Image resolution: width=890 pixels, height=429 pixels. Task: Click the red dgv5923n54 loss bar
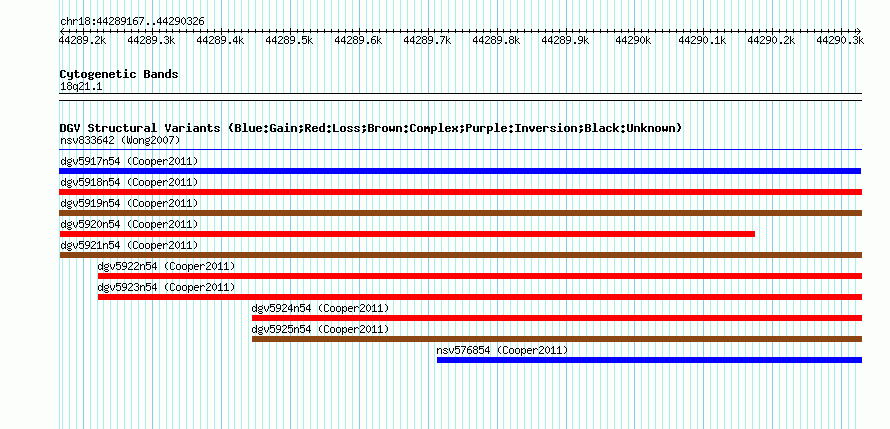(480, 297)
